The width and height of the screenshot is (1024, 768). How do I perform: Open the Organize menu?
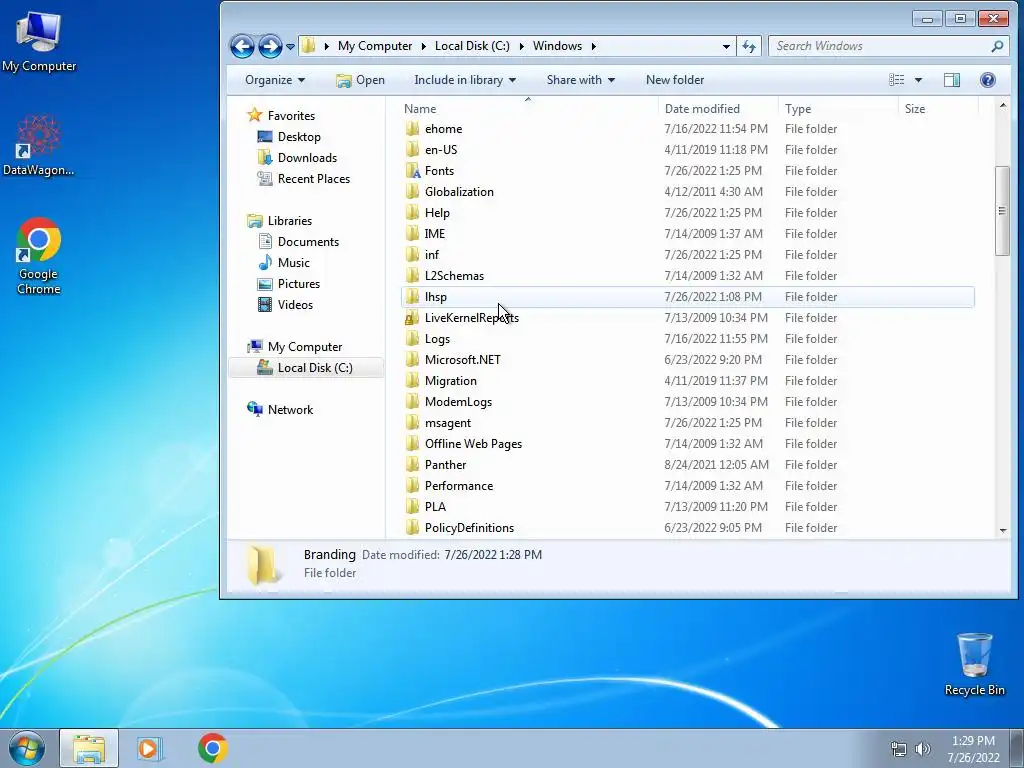[x=275, y=80]
